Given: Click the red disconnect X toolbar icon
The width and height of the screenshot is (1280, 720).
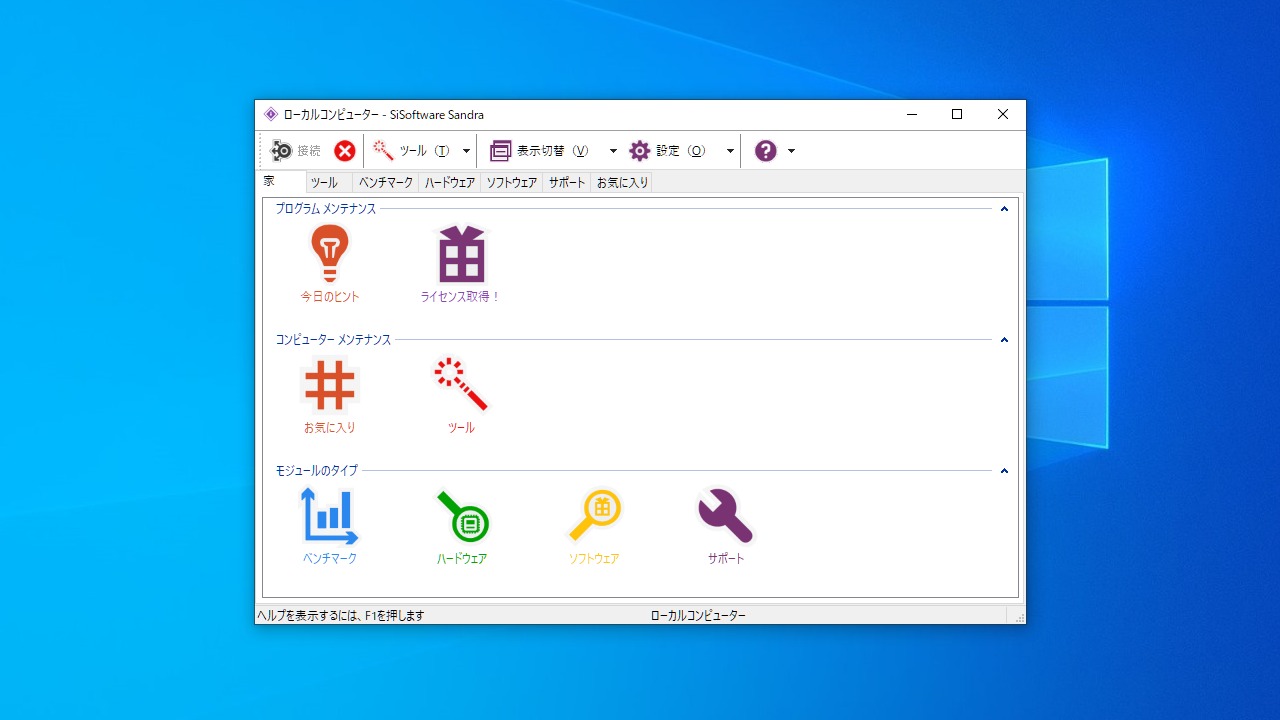Looking at the screenshot, I should pos(345,151).
